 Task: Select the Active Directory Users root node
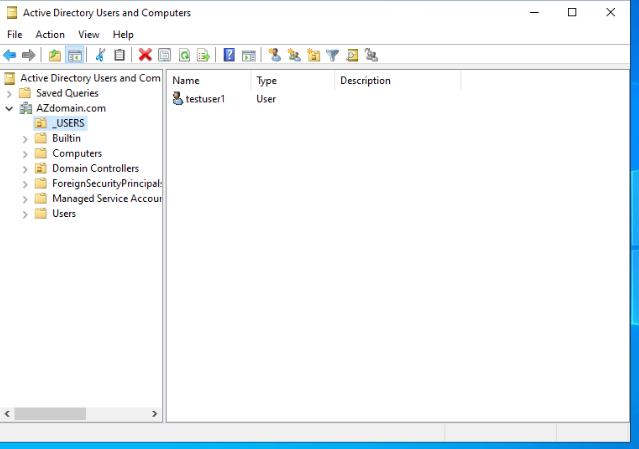(90, 78)
